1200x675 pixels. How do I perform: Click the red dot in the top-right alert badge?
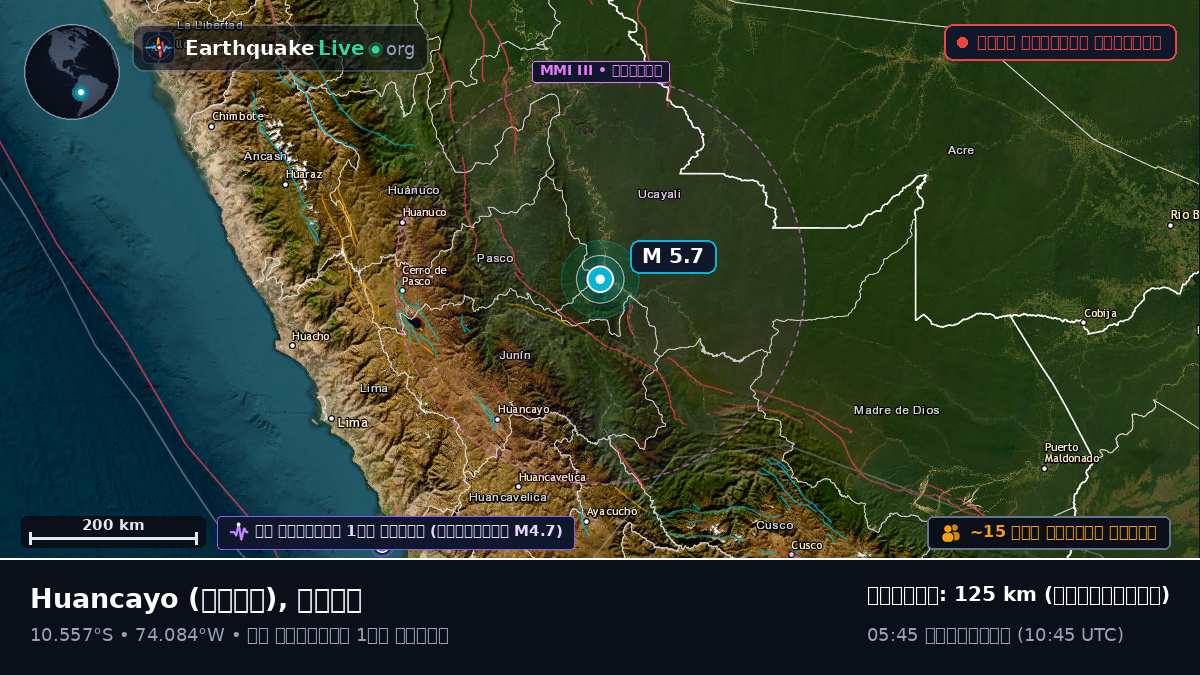[x=962, y=42]
